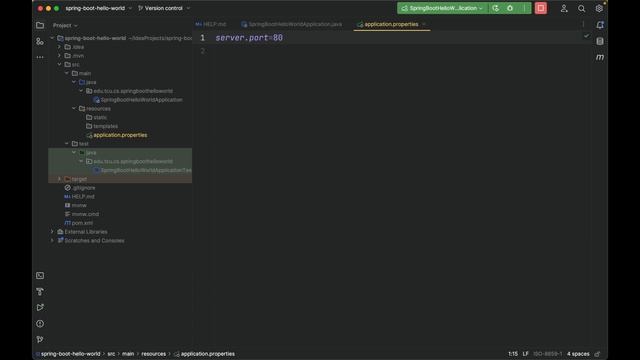Select HELP.md in project tree
Viewport: 640px width, 360px height.
[83, 196]
